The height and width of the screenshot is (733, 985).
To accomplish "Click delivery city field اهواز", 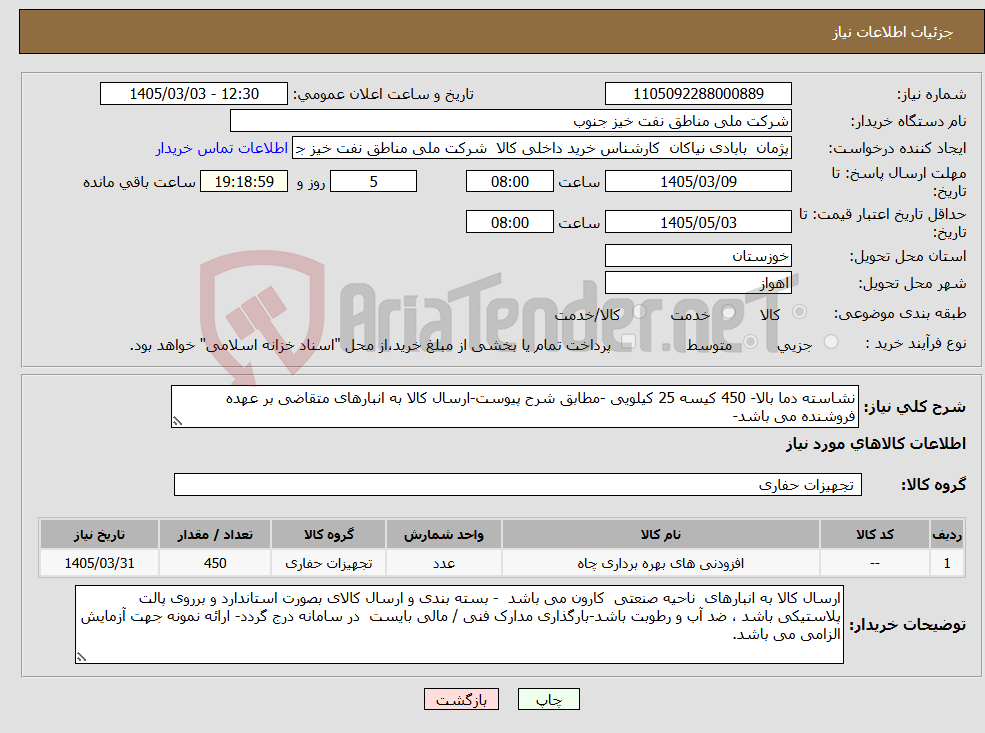I will point(698,283).
